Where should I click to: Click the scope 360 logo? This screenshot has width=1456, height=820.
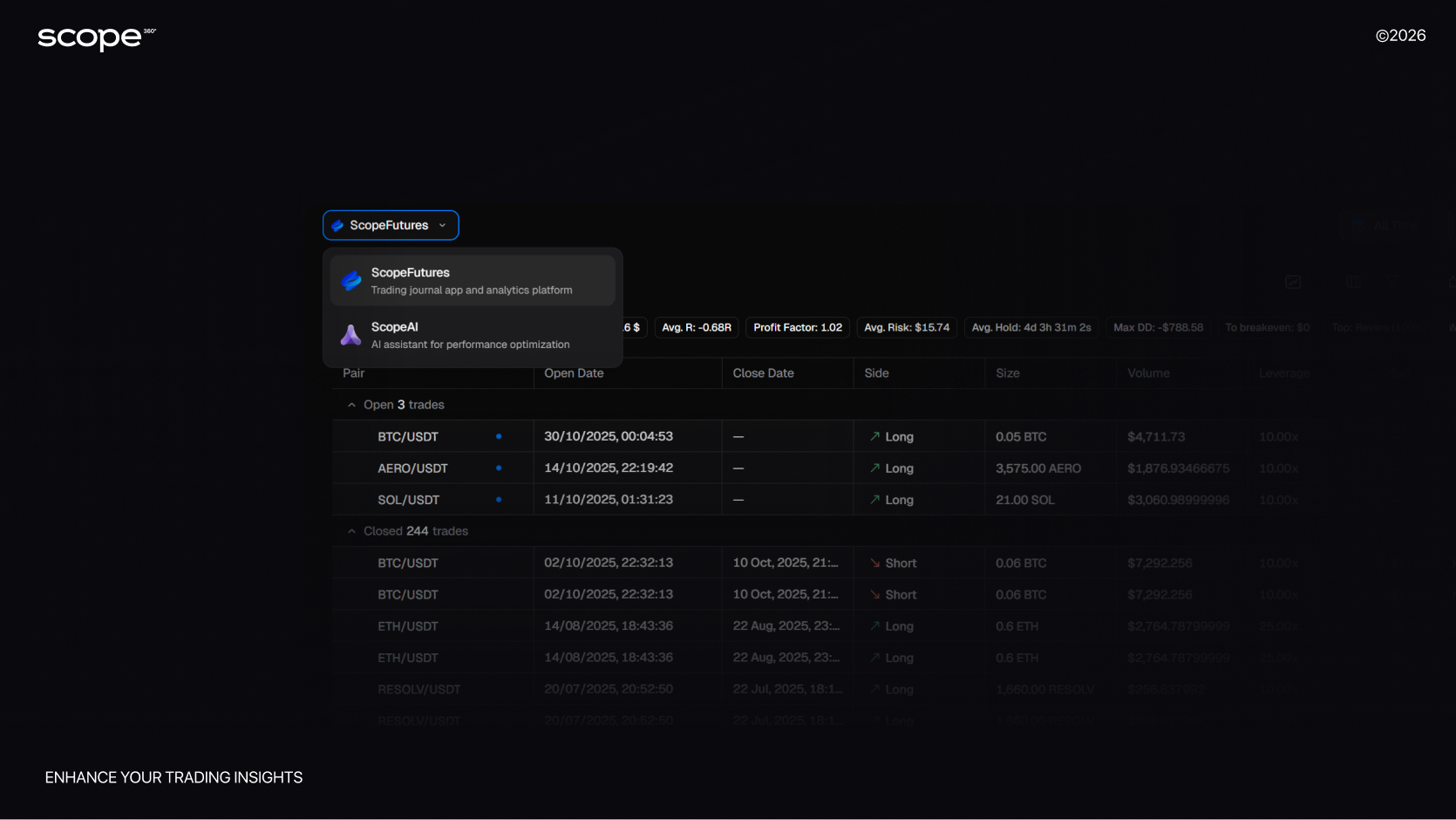96,38
